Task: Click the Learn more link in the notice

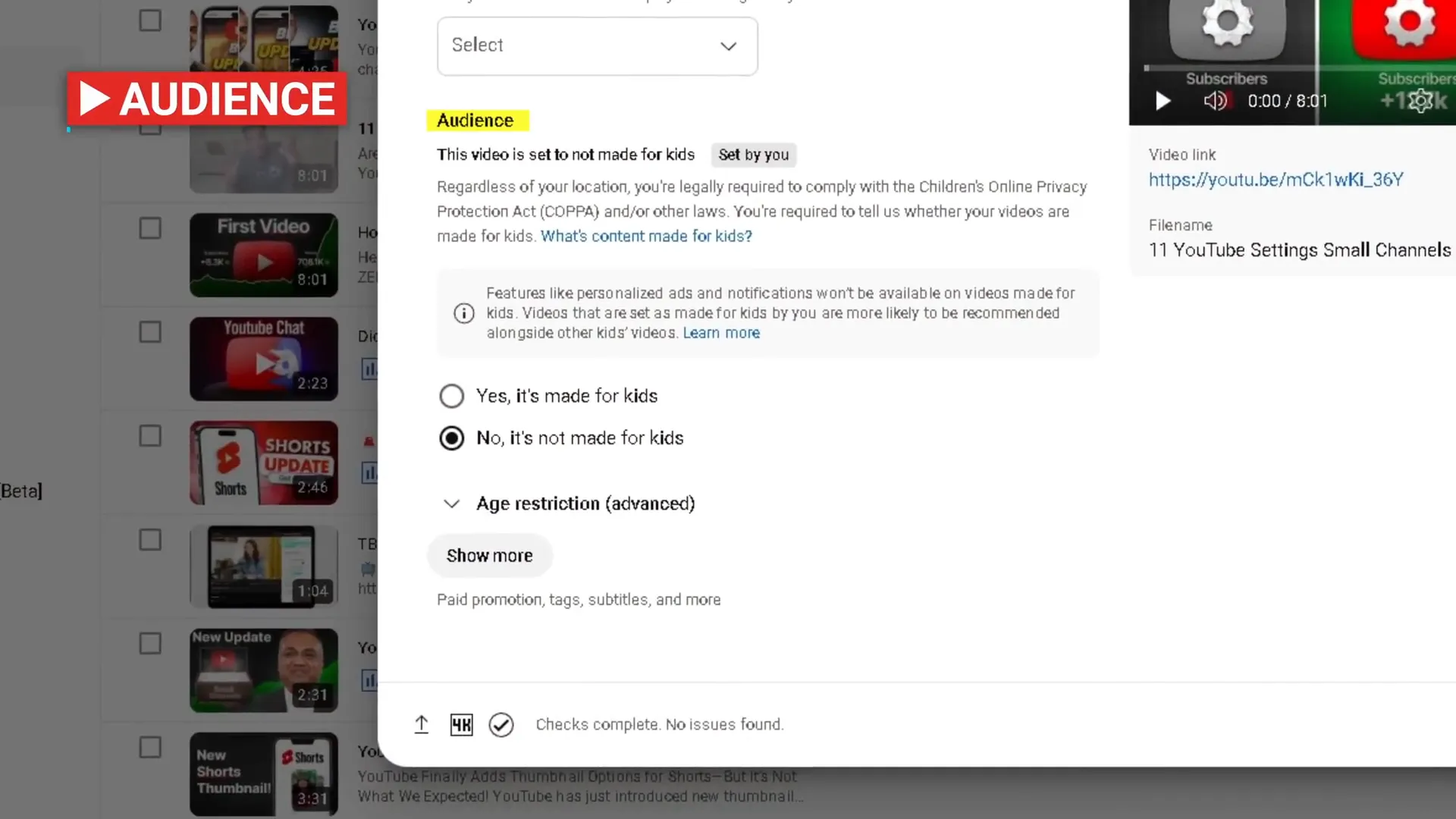Action: tap(721, 332)
